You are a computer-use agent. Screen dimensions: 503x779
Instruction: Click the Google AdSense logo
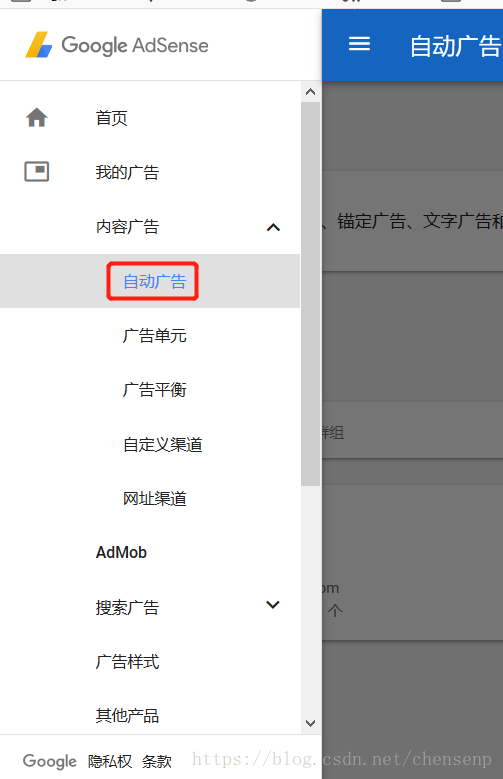(117, 45)
